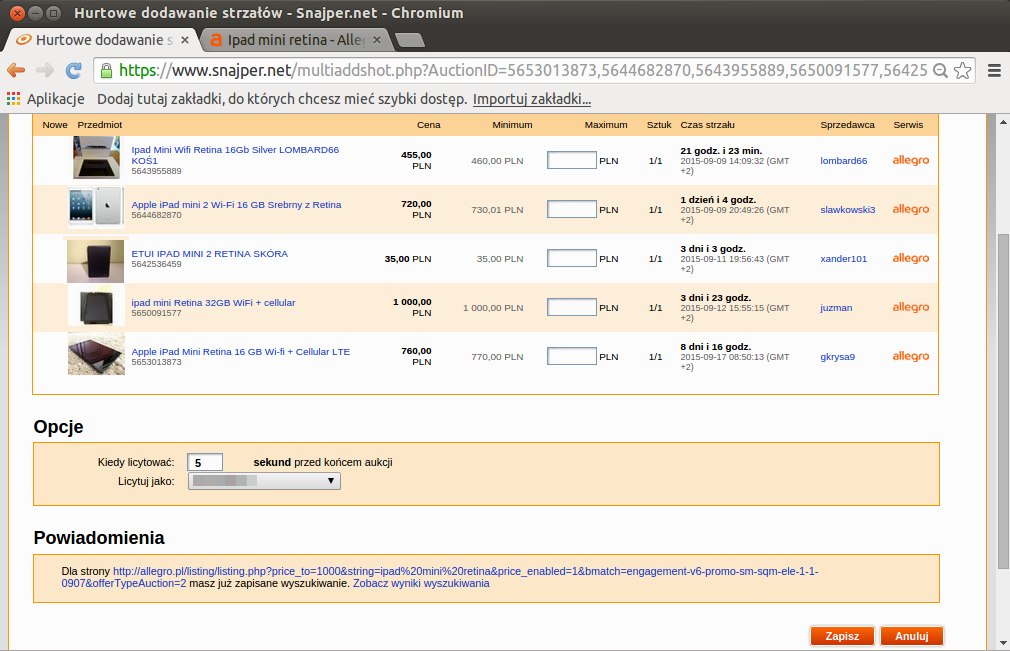
Task: Click the seconds before auction end field
Action: (x=205, y=462)
